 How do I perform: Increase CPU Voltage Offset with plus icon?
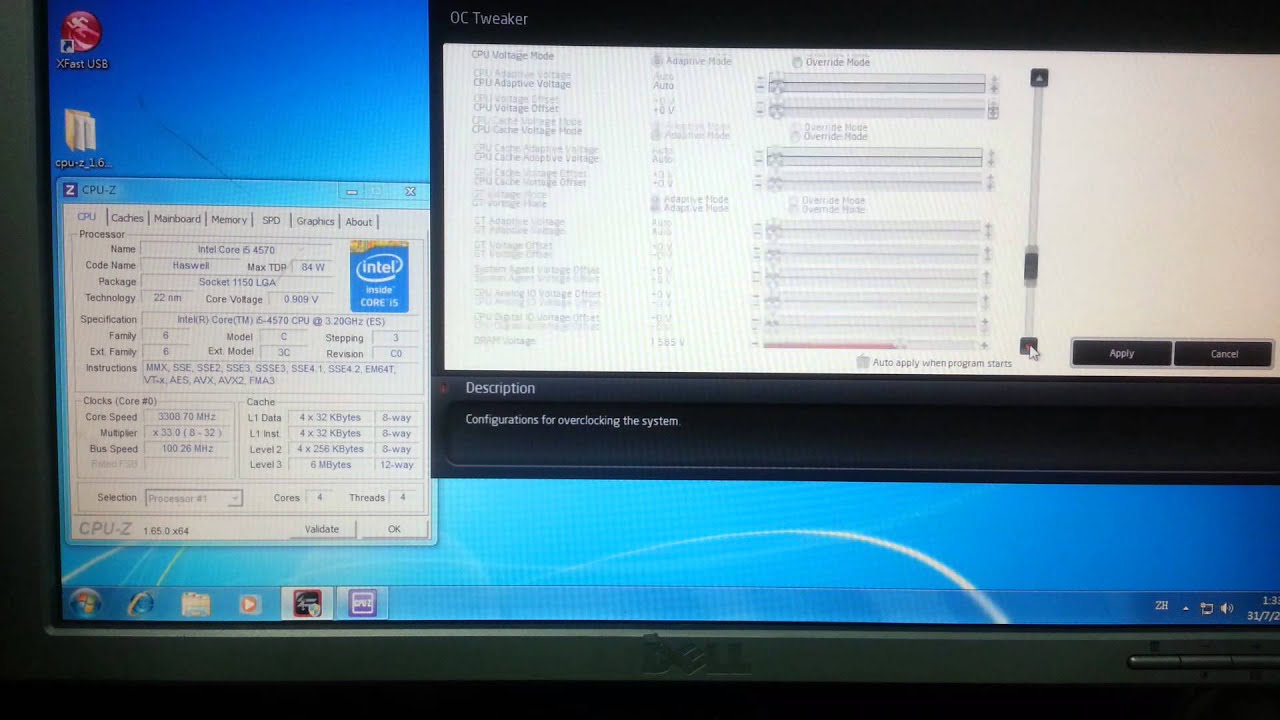993,110
